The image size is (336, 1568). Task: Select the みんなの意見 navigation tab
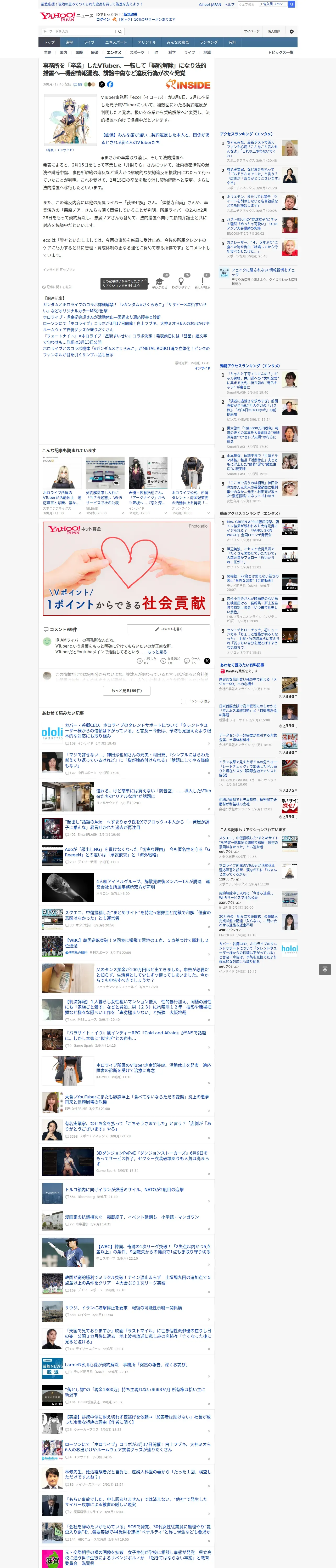(x=177, y=43)
